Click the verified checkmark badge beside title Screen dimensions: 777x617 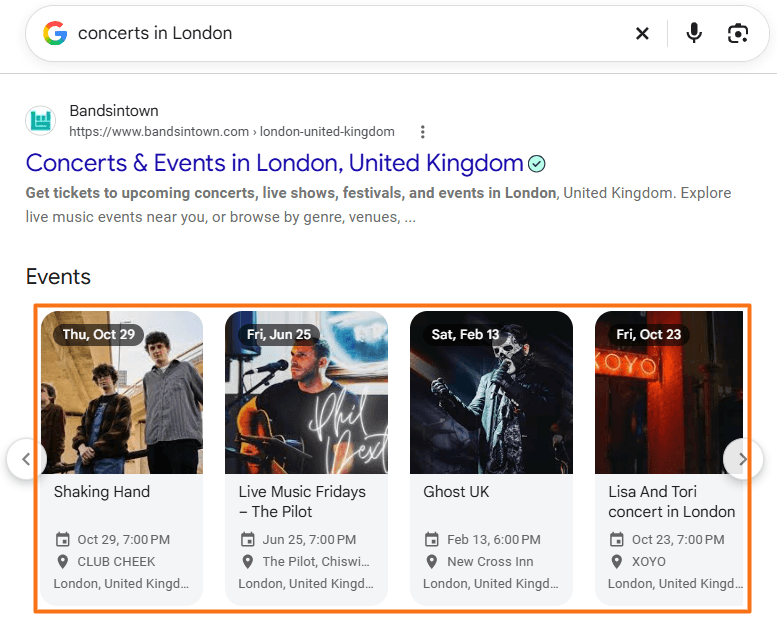pyautogui.click(x=537, y=164)
